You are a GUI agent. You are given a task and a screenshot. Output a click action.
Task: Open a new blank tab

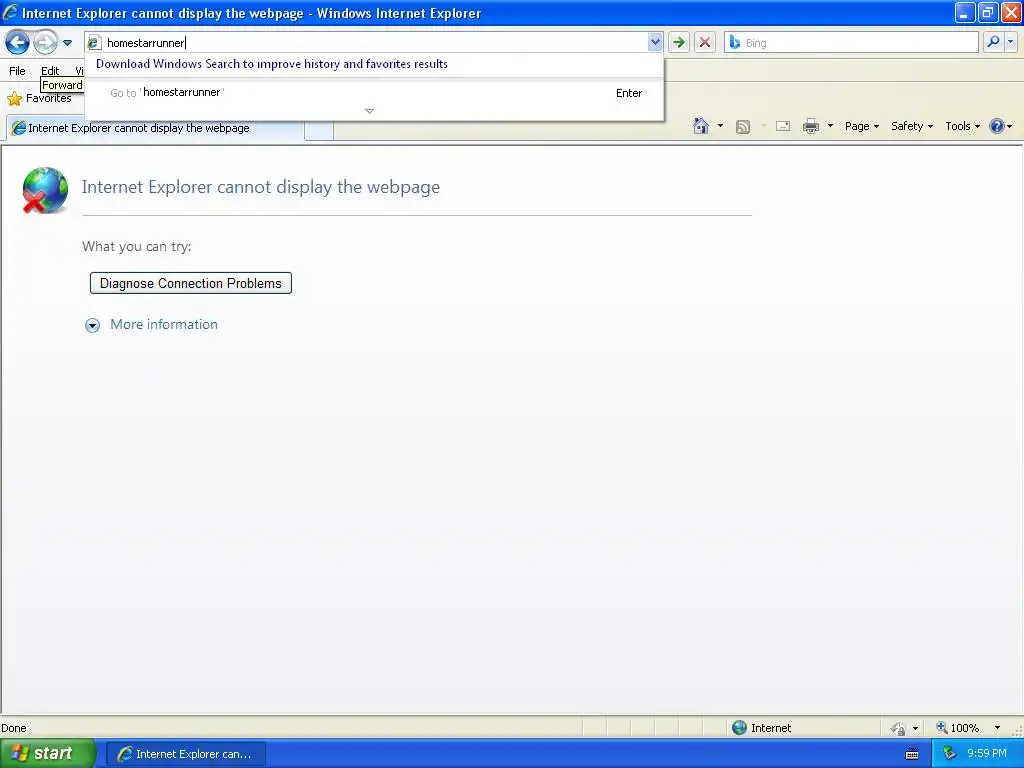[x=319, y=130]
